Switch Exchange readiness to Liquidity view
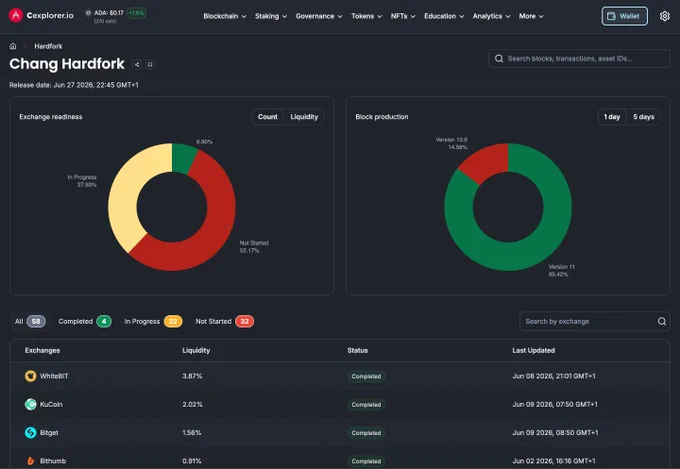 [x=304, y=117]
